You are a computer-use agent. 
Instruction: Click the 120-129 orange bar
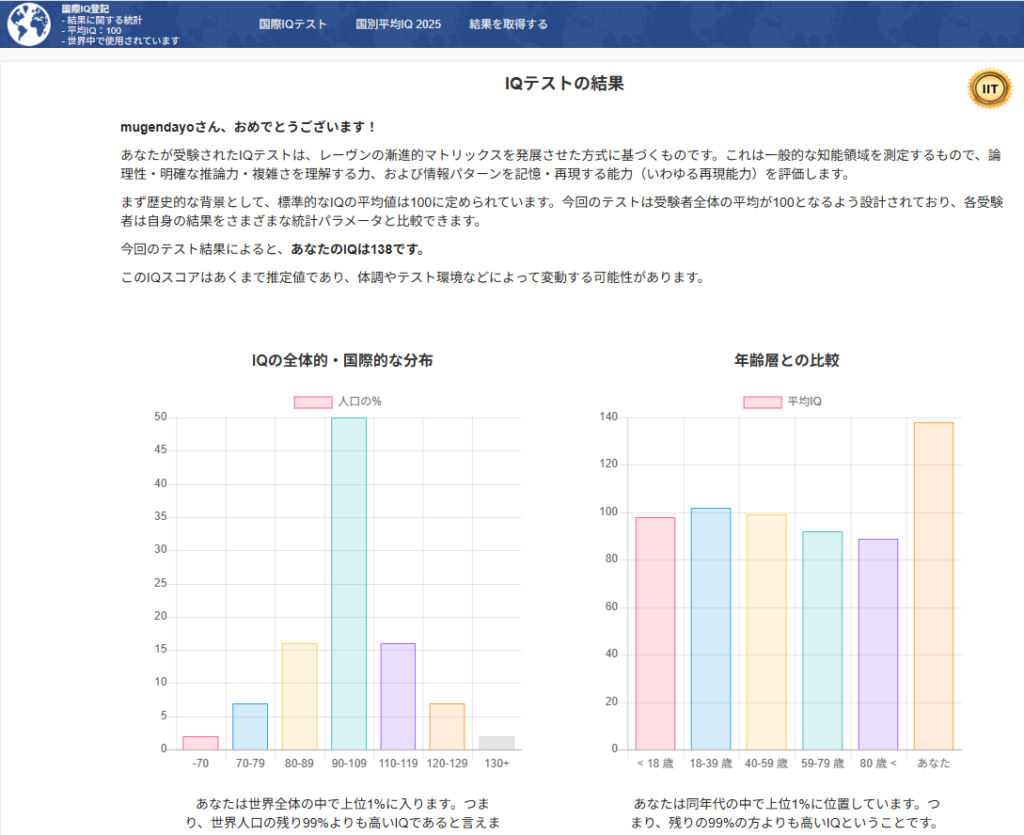coord(447,726)
